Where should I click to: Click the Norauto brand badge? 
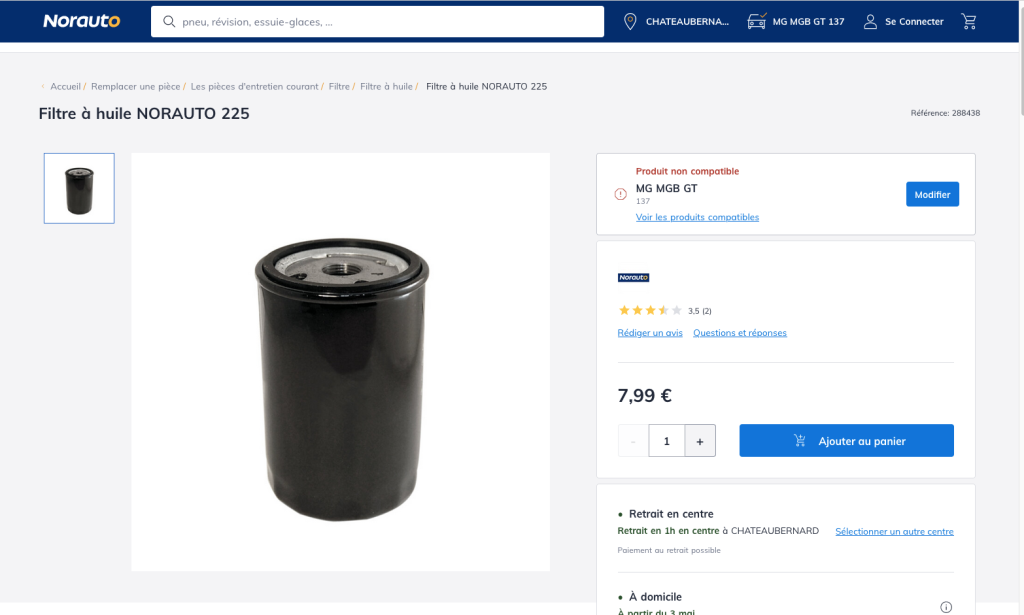633,277
